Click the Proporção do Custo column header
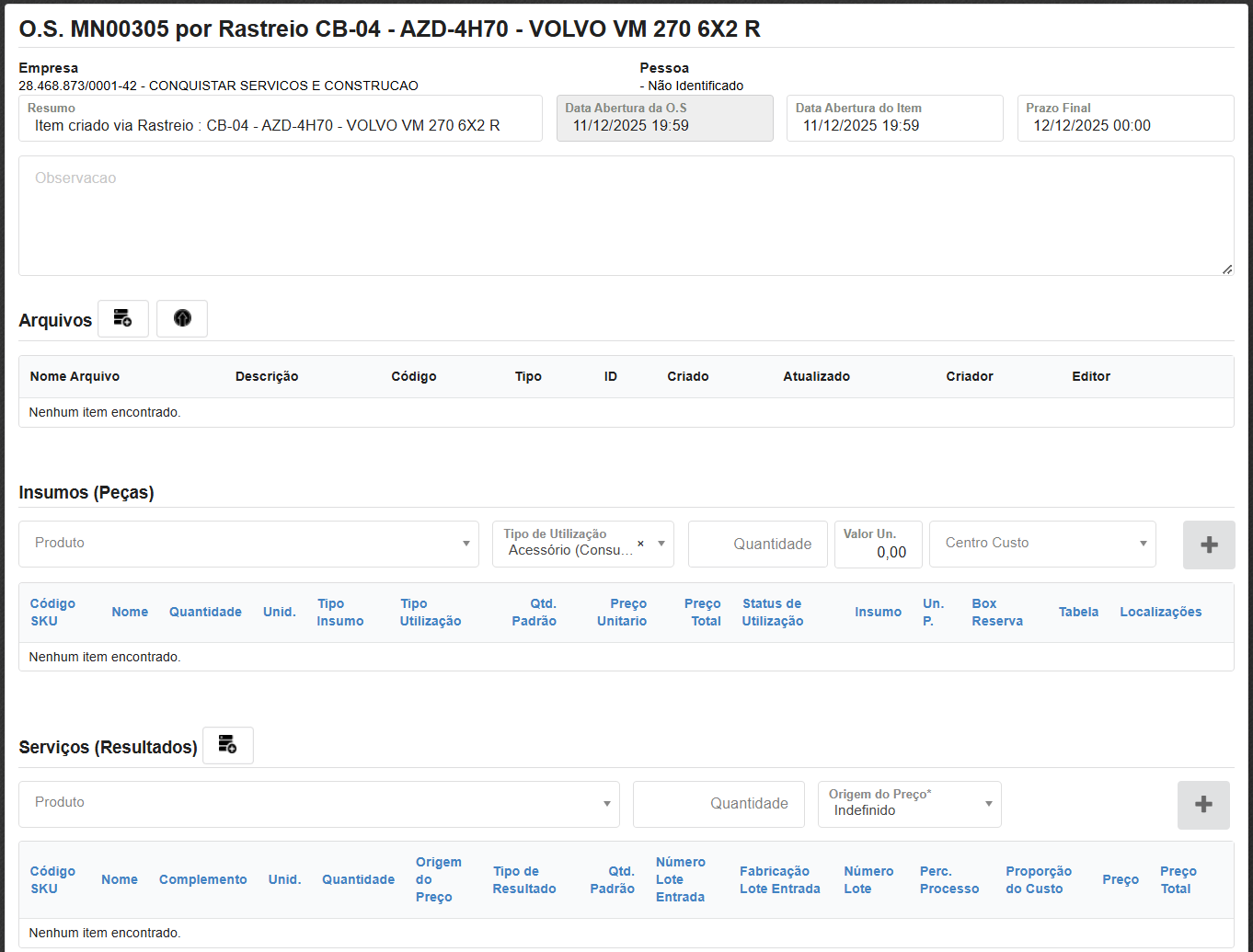Screen dimensions: 1253x952 [x=1038, y=879]
